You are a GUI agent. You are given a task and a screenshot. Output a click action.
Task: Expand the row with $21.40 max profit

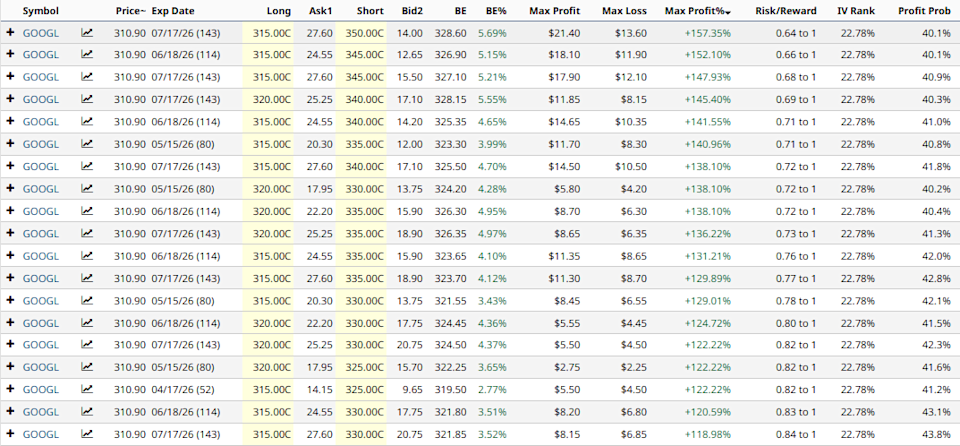[10, 32]
